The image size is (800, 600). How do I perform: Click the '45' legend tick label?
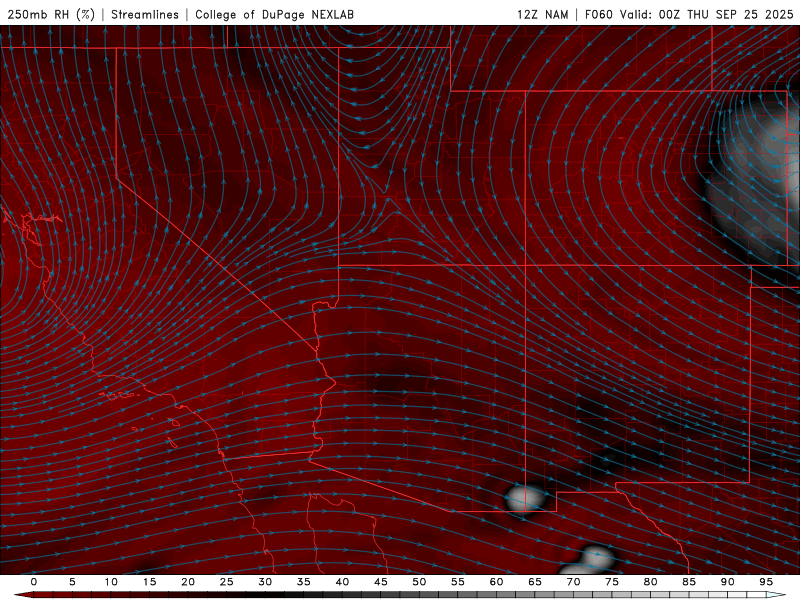click(381, 582)
